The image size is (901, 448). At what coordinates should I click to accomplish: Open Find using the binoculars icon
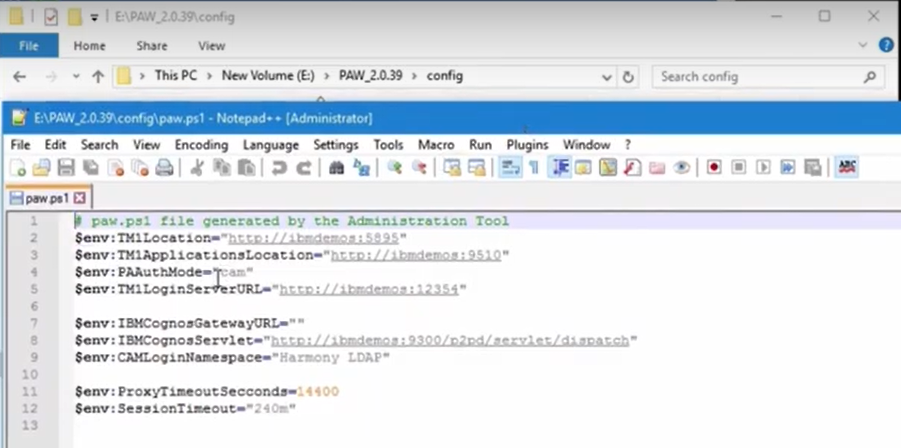(336, 168)
